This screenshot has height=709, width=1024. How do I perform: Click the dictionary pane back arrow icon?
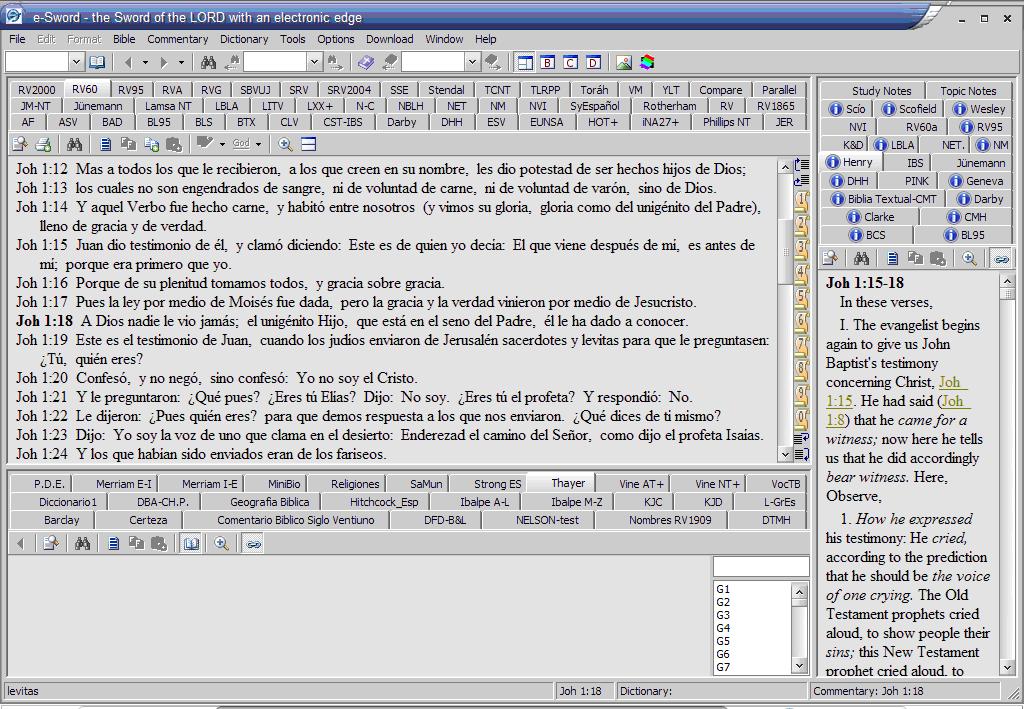click(x=20, y=543)
